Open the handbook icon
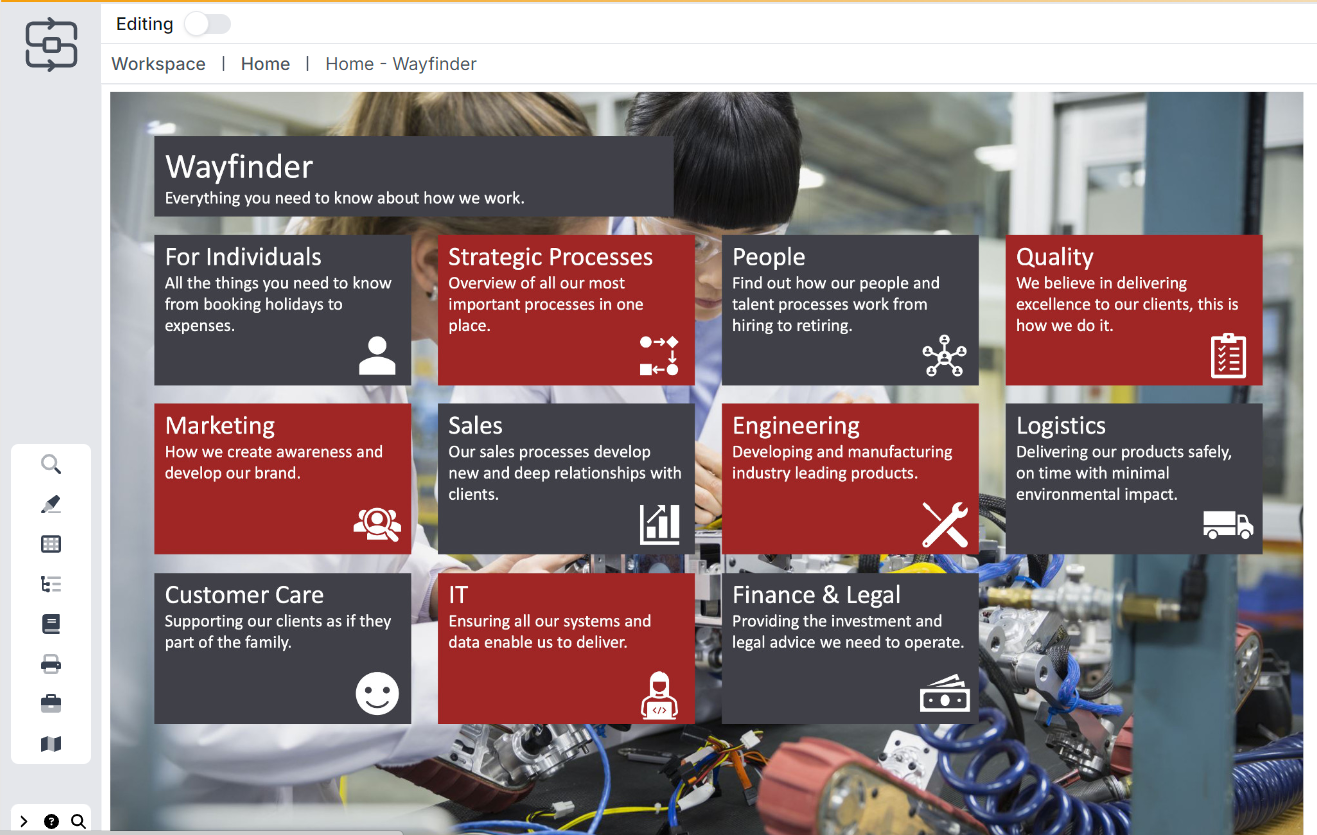 (50, 623)
